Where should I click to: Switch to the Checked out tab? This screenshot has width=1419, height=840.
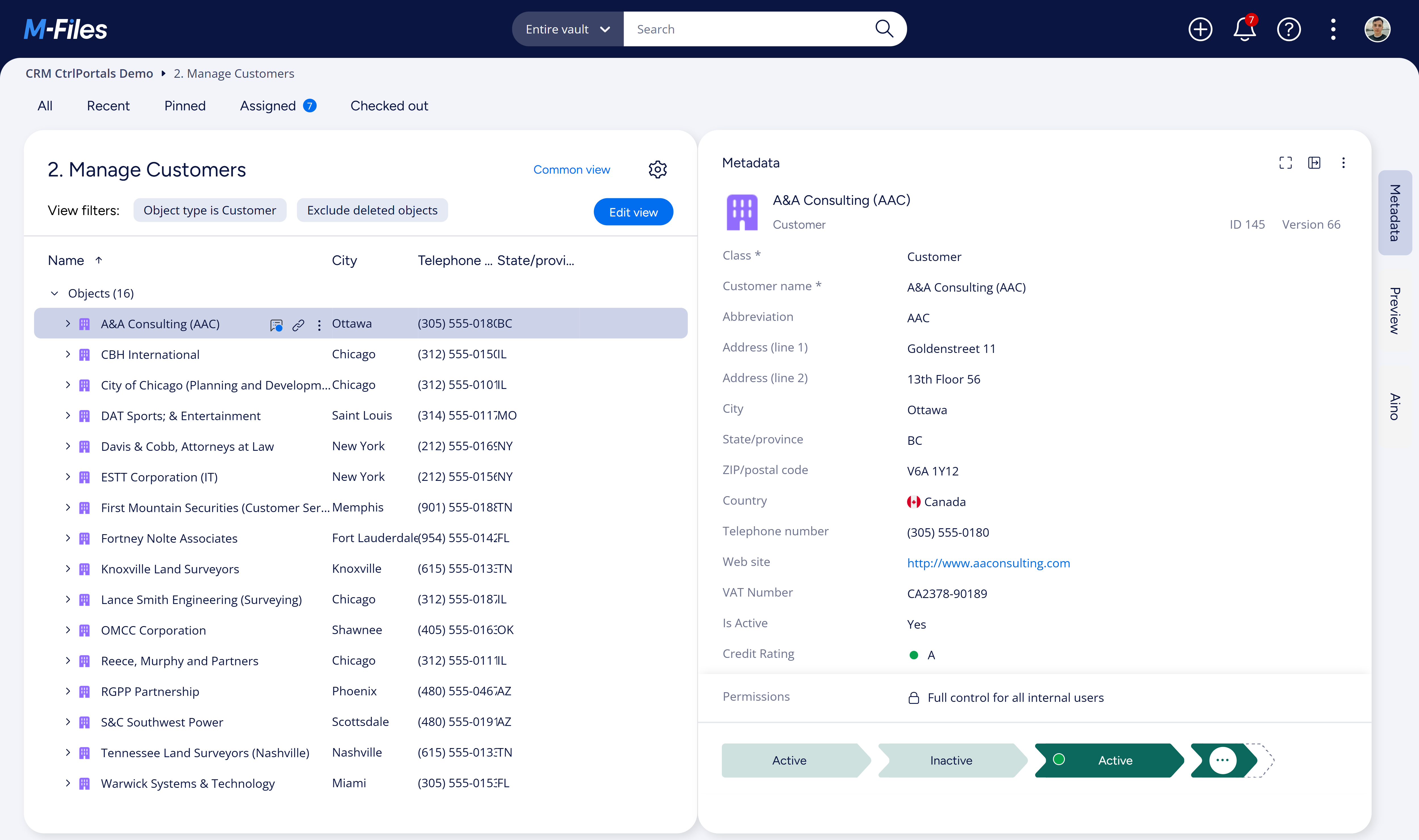point(389,105)
